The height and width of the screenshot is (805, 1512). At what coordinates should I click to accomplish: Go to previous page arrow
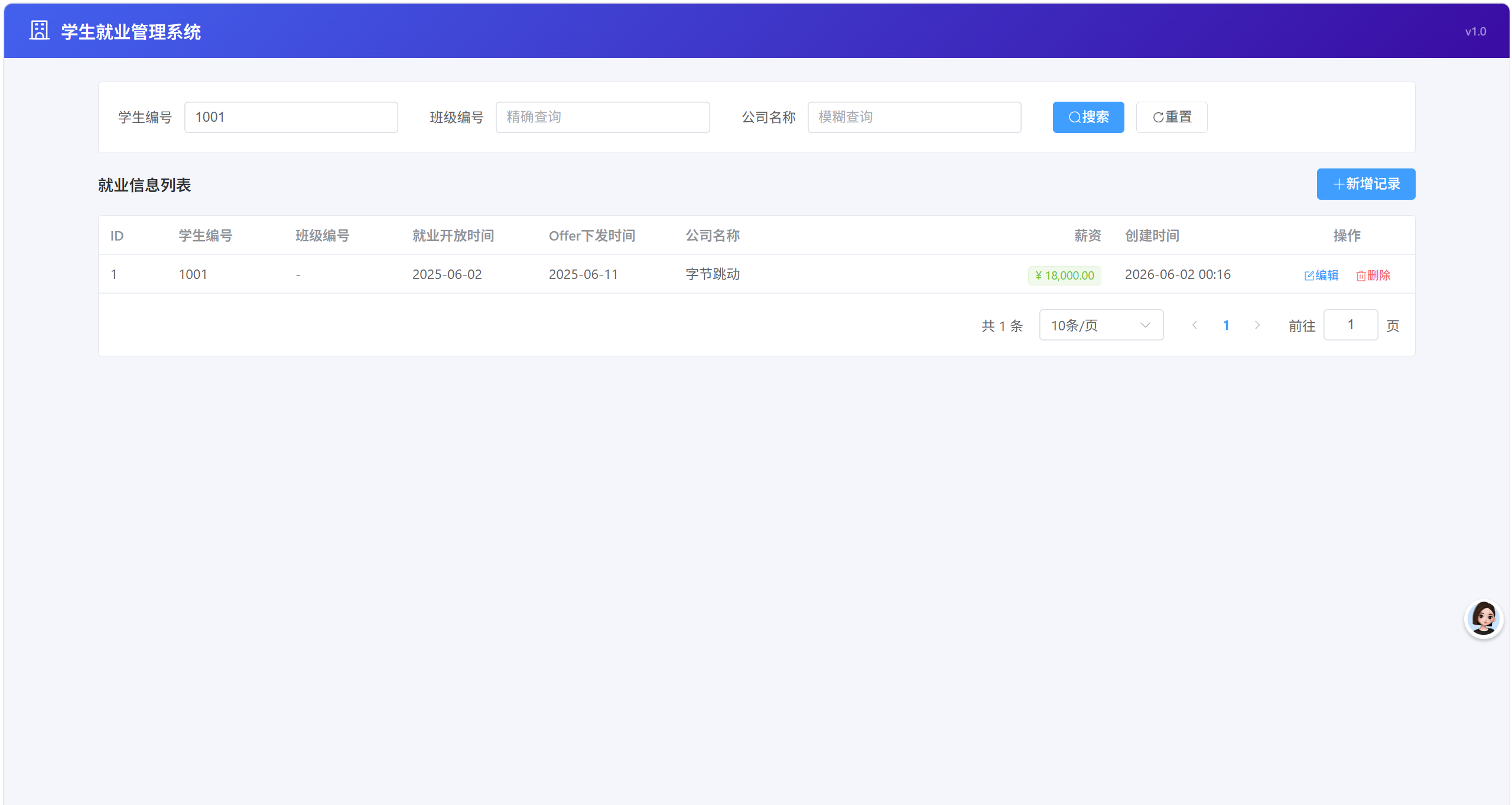tap(1195, 325)
